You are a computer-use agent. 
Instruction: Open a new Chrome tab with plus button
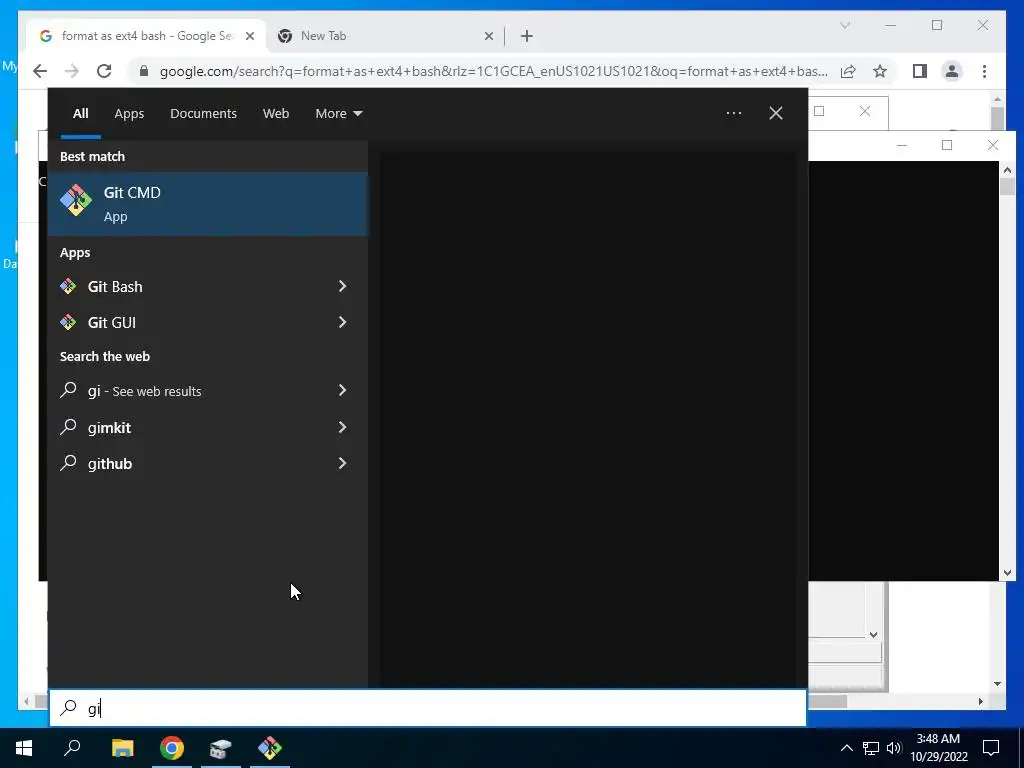(x=527, y=37)
